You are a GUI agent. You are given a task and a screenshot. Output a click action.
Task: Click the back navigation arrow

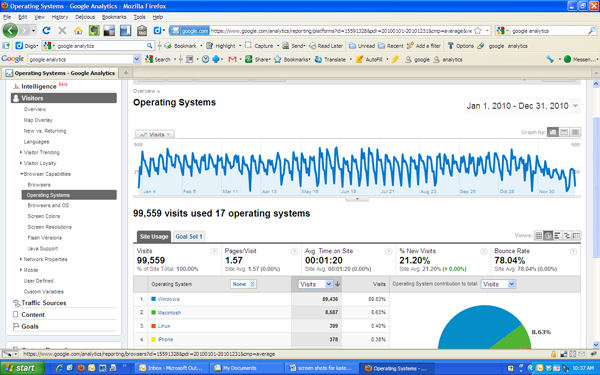click(10, 30)
